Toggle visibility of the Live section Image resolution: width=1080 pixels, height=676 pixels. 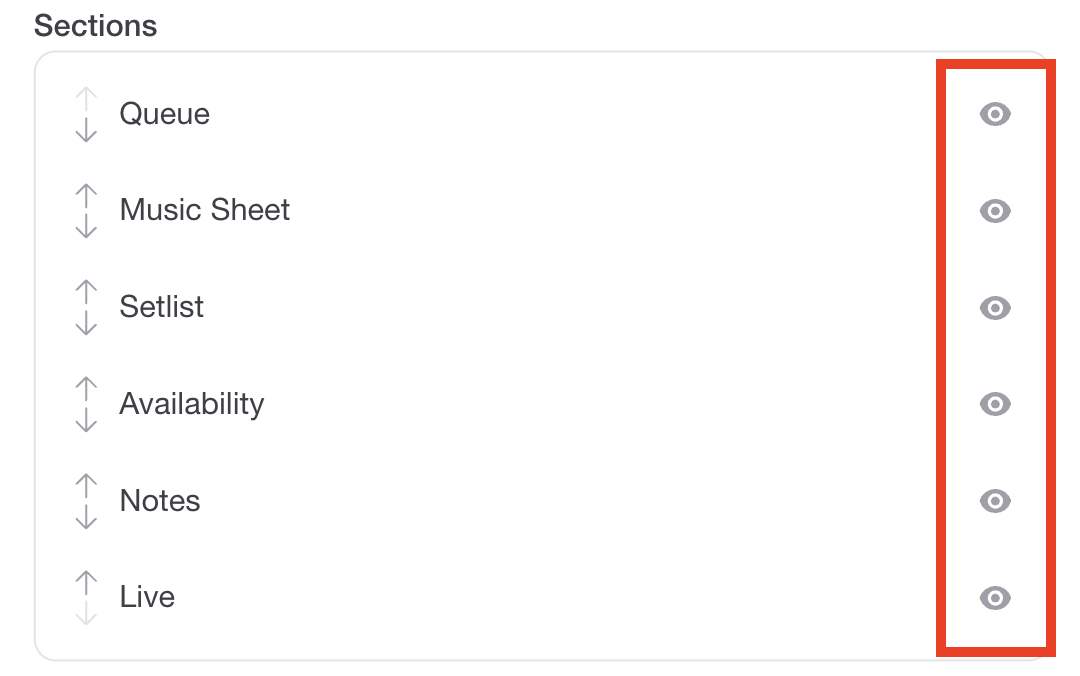pyautogui.click(x=994, y=598)
